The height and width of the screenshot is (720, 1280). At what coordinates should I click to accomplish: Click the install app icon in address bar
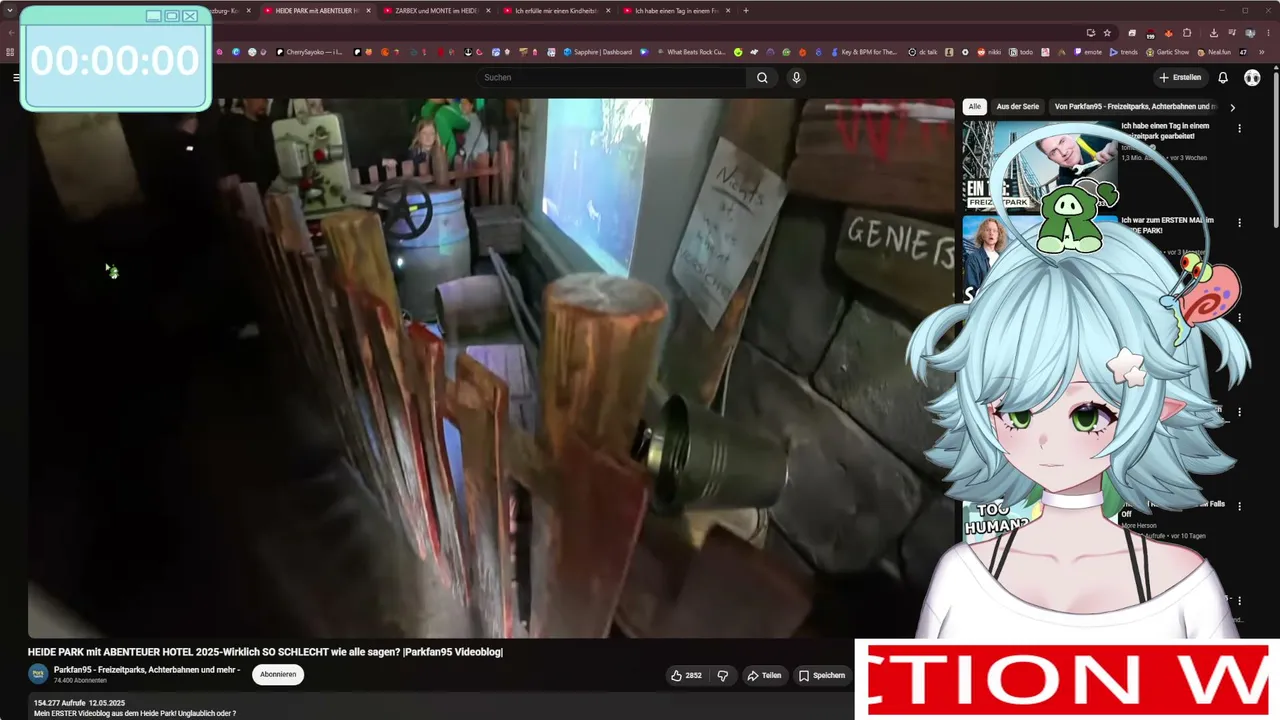pos(1091,33)
